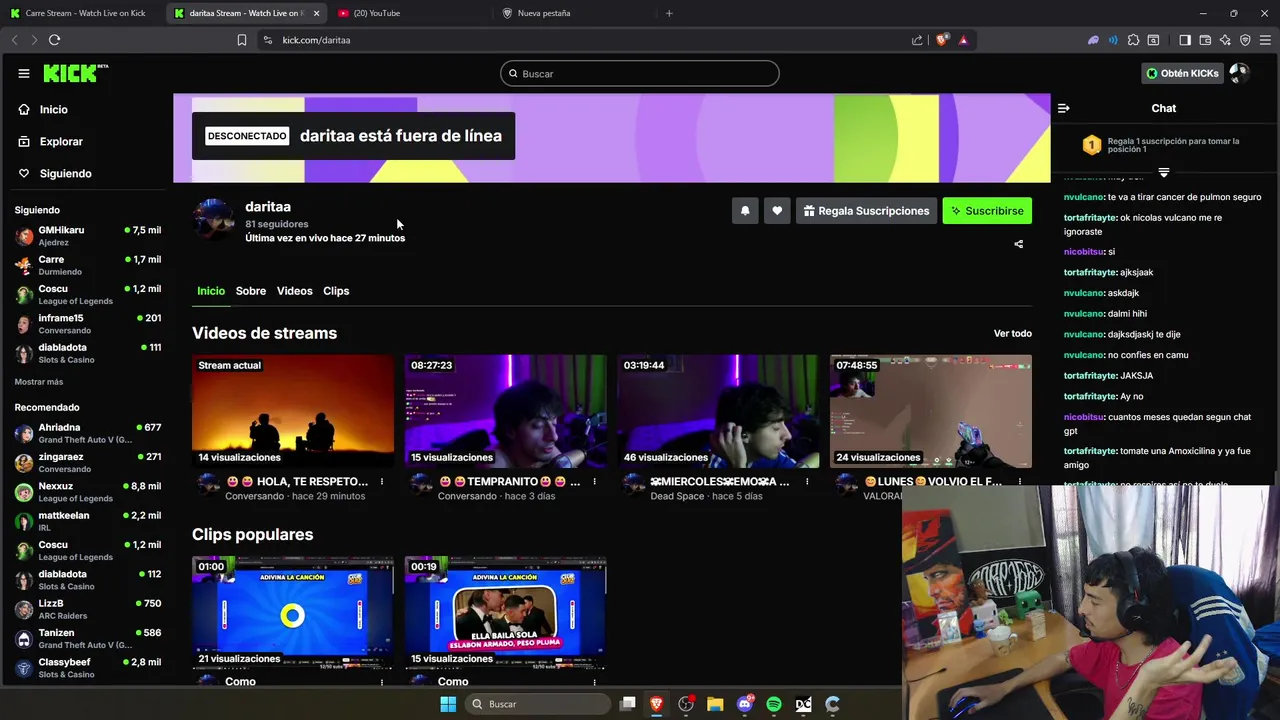Switch to the Clips tab
The height and width of the screenshot is (720, 1280).
pyautogui.click(x=336, y=291)
